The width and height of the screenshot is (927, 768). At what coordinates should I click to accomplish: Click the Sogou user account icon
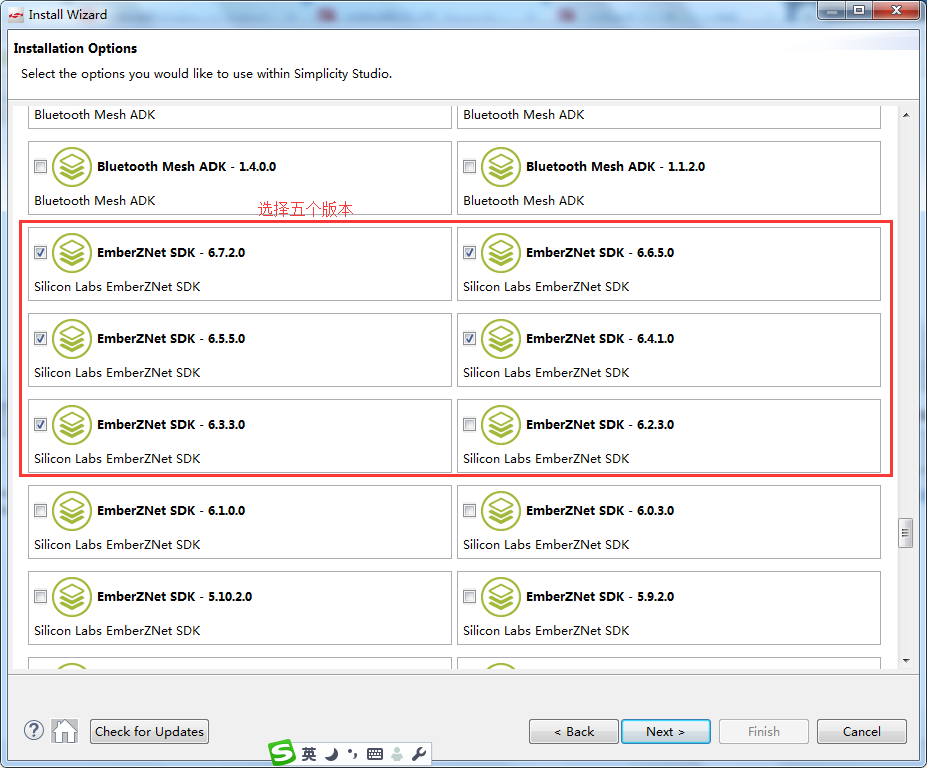tap(397, 754)
